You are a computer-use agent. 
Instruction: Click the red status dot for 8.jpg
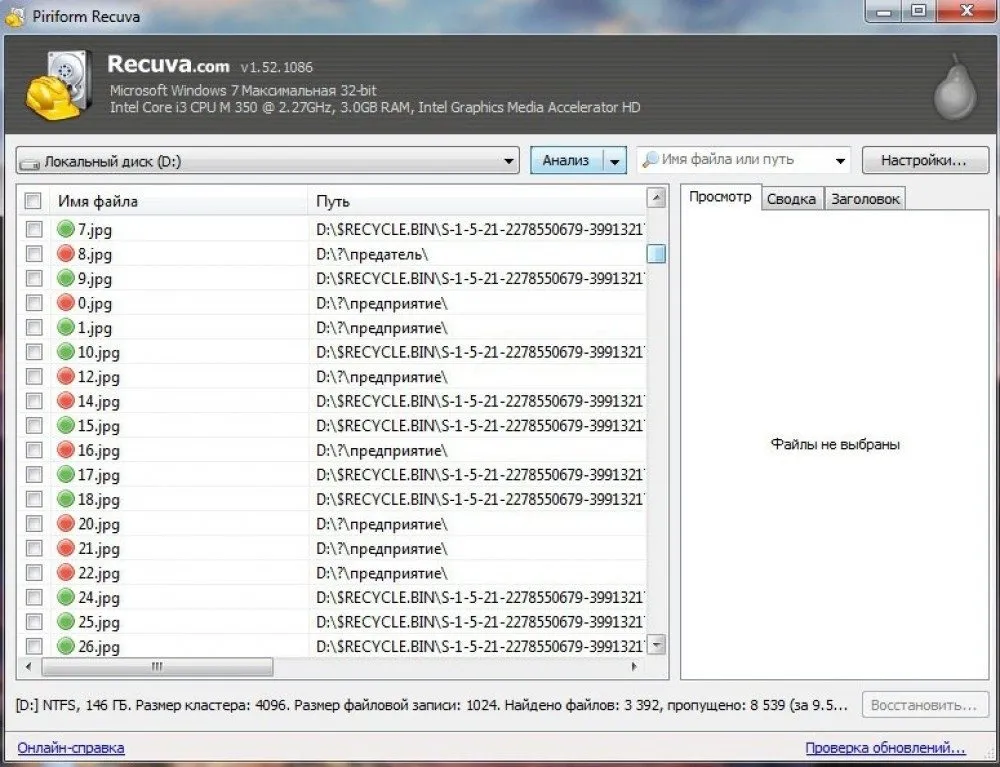66,253
